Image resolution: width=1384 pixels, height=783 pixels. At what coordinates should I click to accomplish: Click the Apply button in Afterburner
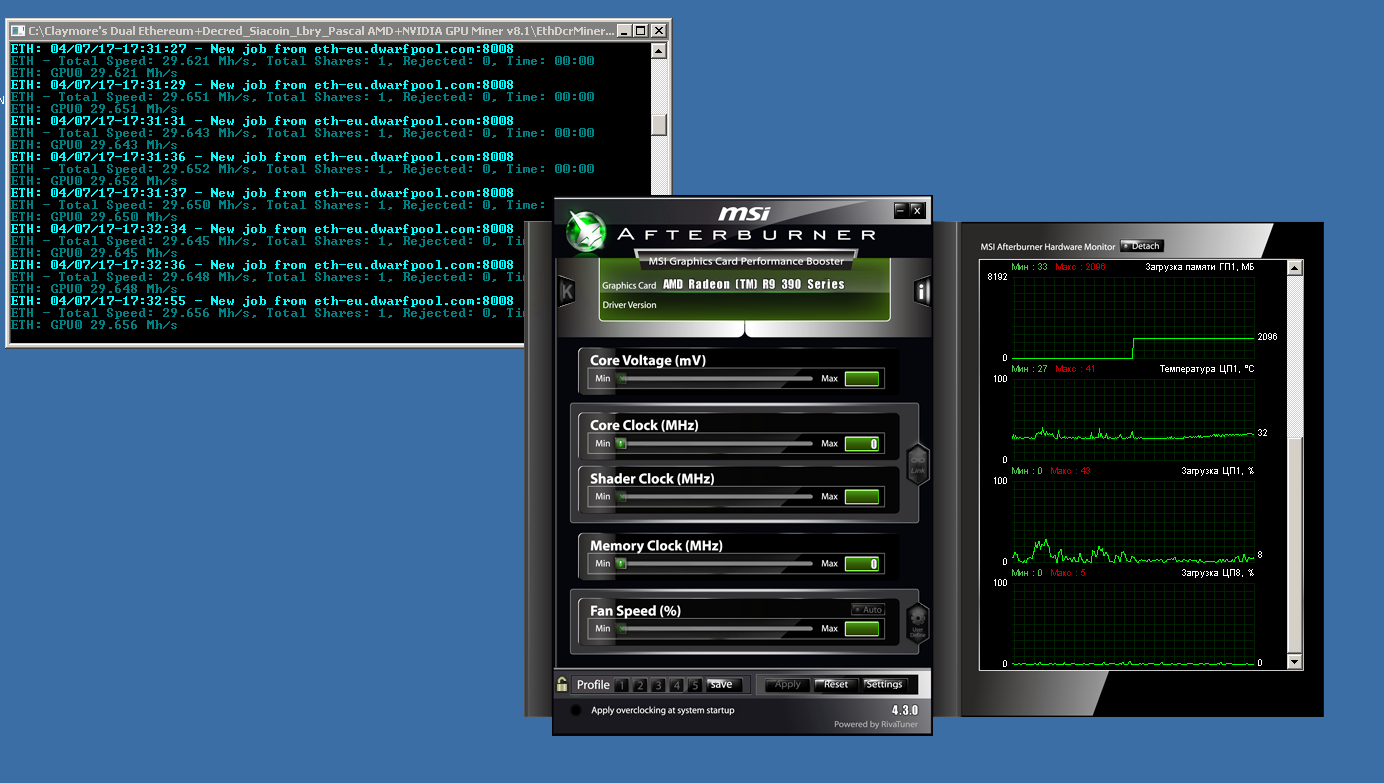click(x=788, y=685)
